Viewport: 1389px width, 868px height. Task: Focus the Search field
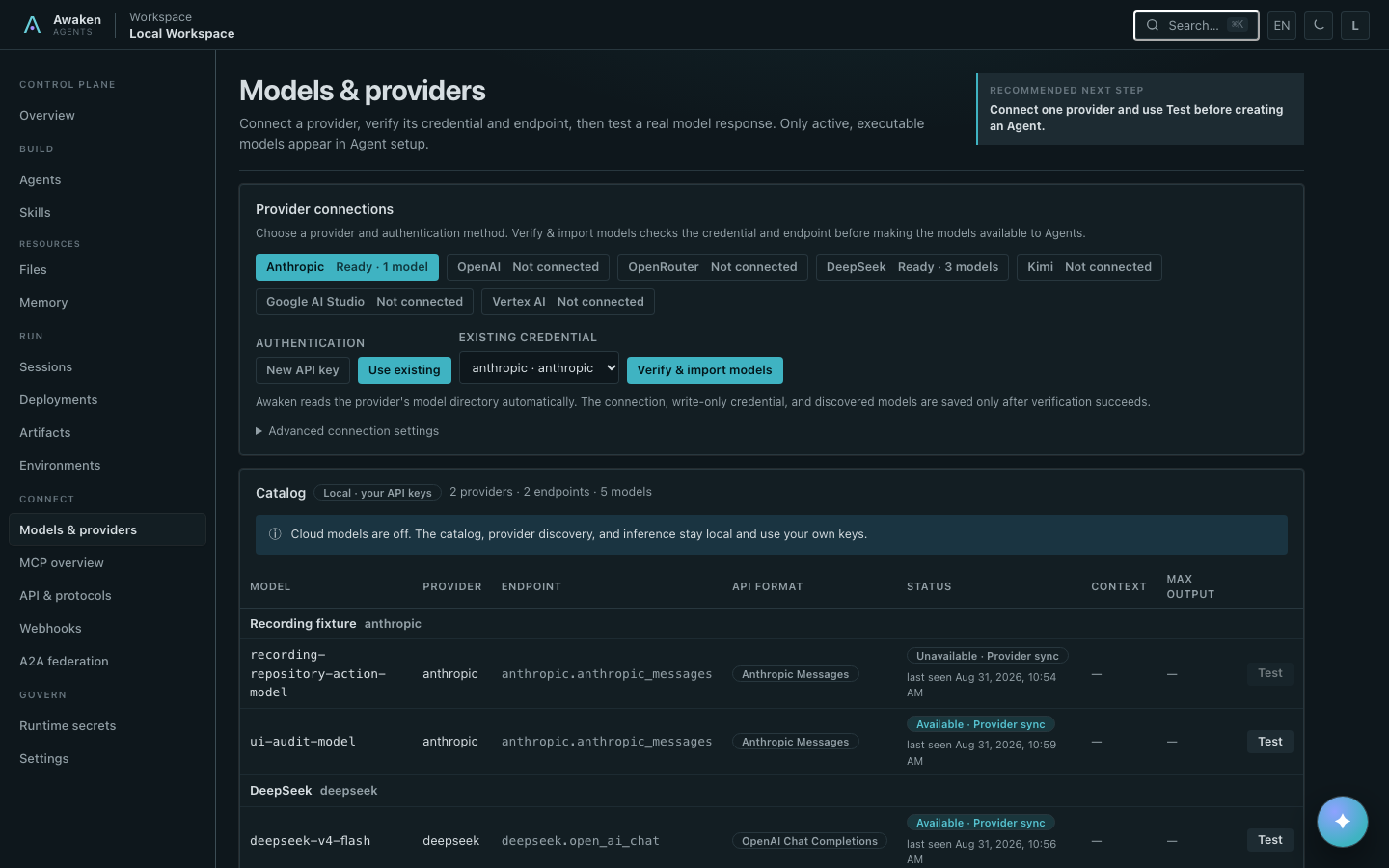pyautogui.click(x=1196, y=25)
